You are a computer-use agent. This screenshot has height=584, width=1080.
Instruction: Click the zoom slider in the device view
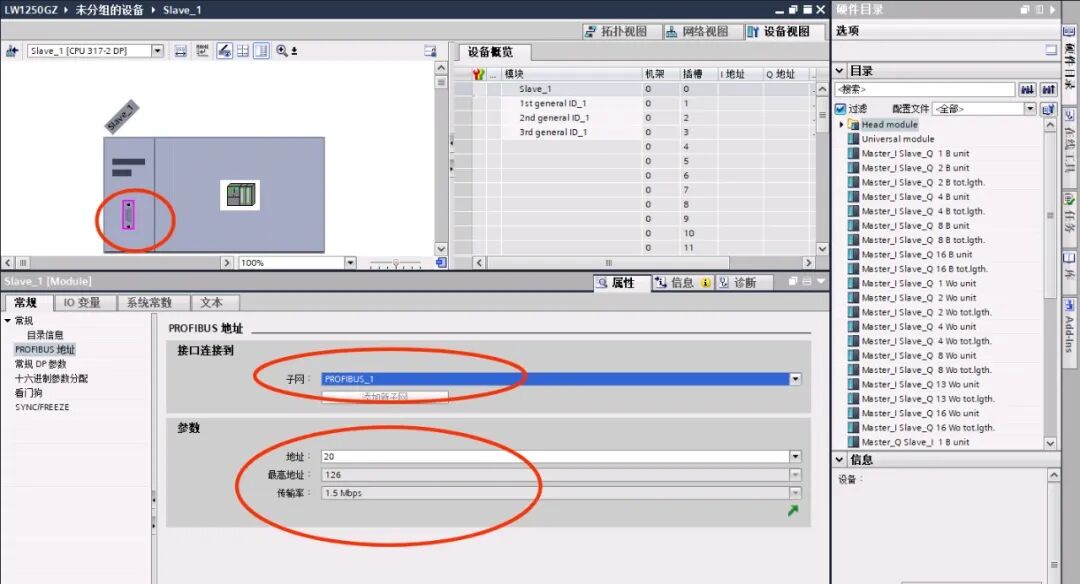pyautogui.click(x=395, y=263)
